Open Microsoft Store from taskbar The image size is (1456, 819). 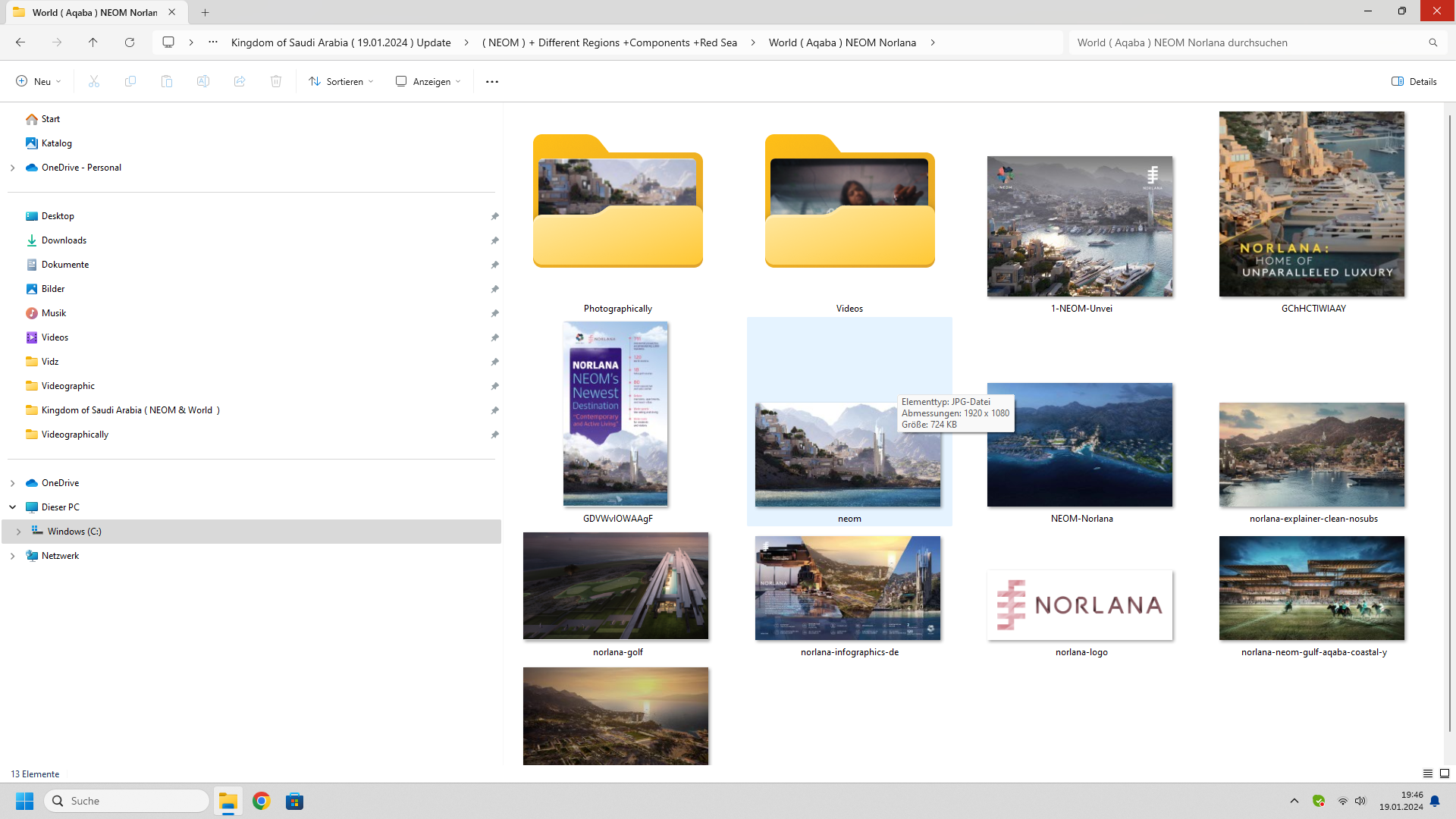pos(295,801)
